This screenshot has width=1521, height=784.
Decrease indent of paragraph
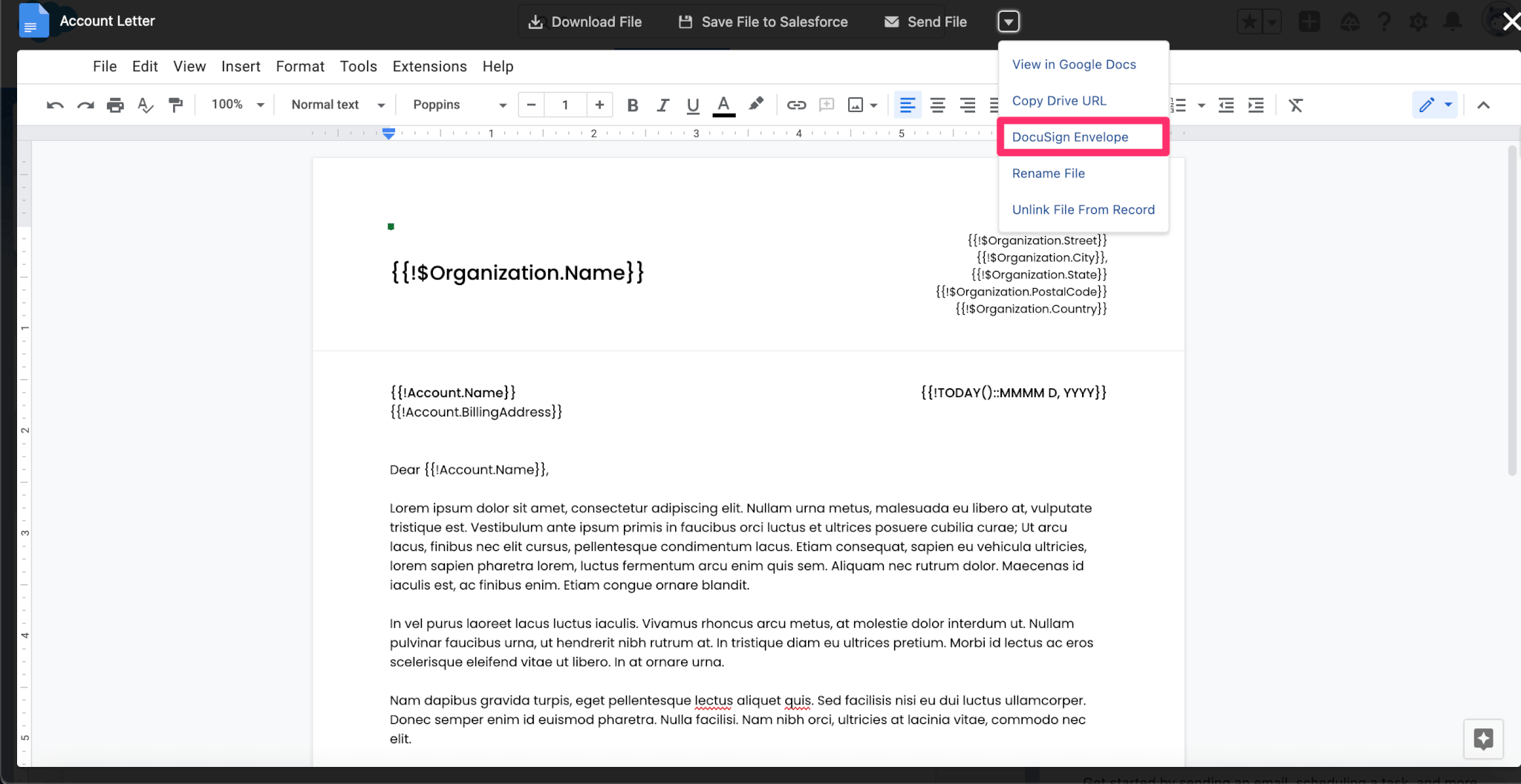1226,105
